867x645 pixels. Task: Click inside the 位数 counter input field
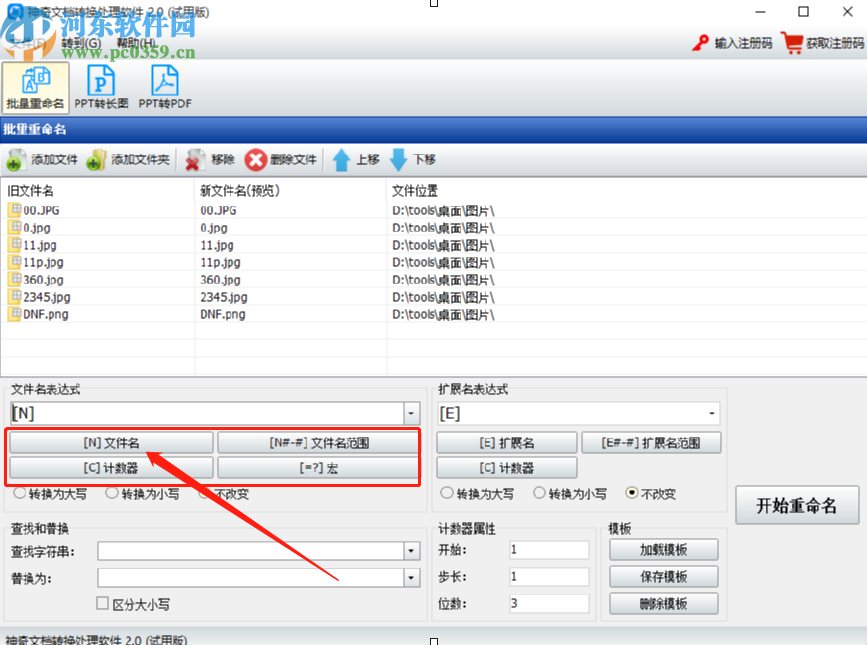coord(548,603)
